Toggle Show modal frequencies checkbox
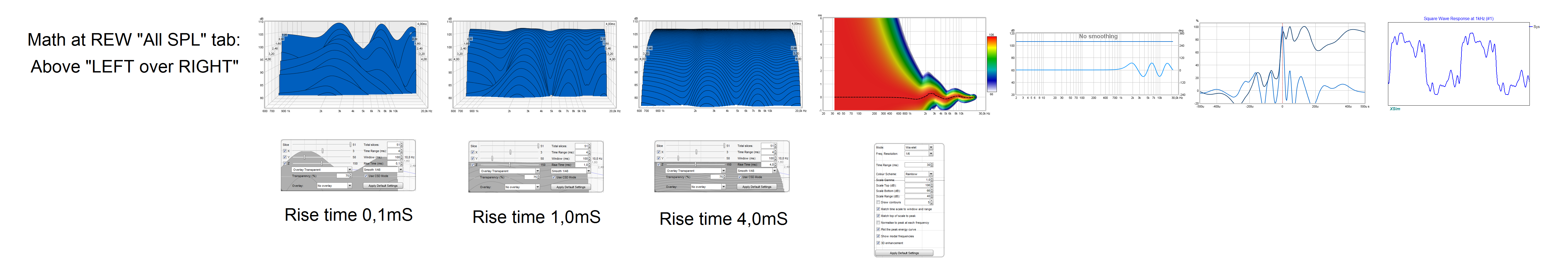This screenshot has height=278, width=1568. 878,236
